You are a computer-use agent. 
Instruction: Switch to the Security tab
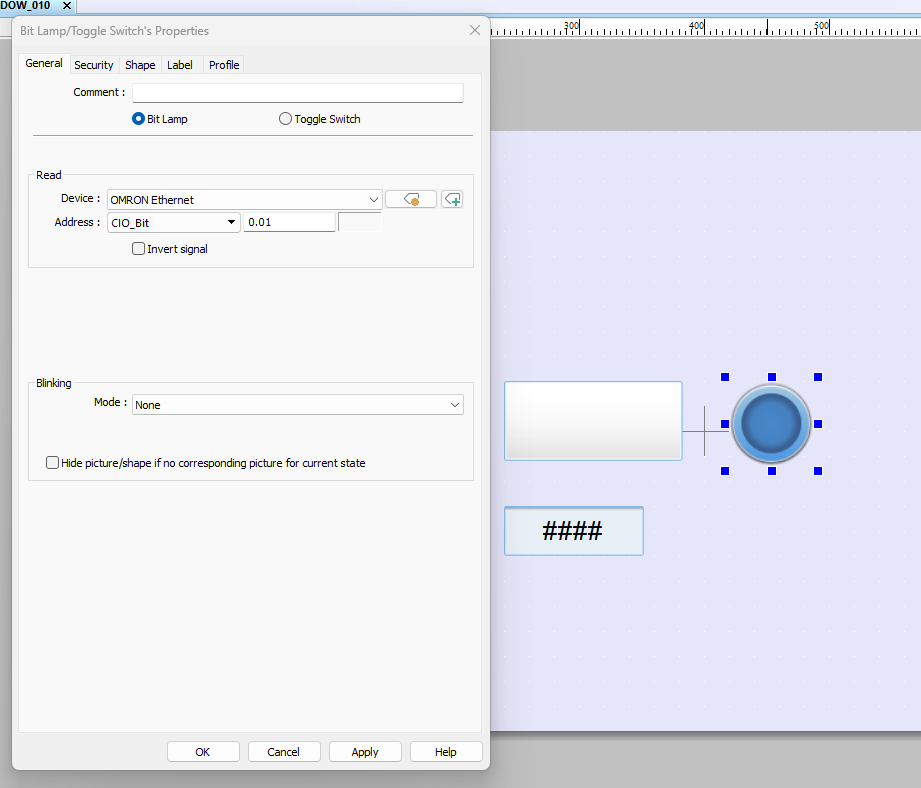[x=94, y=65]
